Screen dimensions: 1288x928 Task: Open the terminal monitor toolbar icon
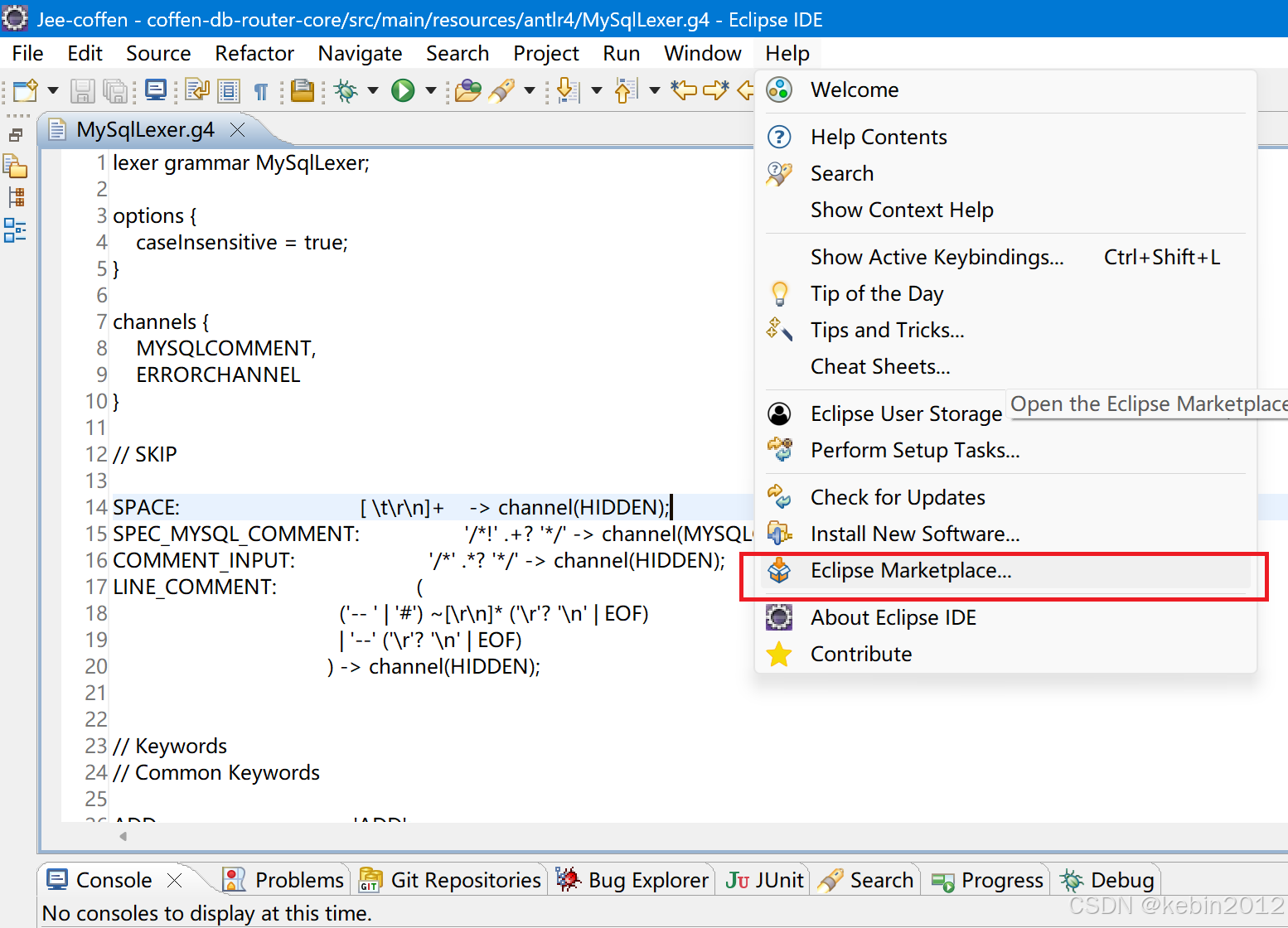coord(156,89)
